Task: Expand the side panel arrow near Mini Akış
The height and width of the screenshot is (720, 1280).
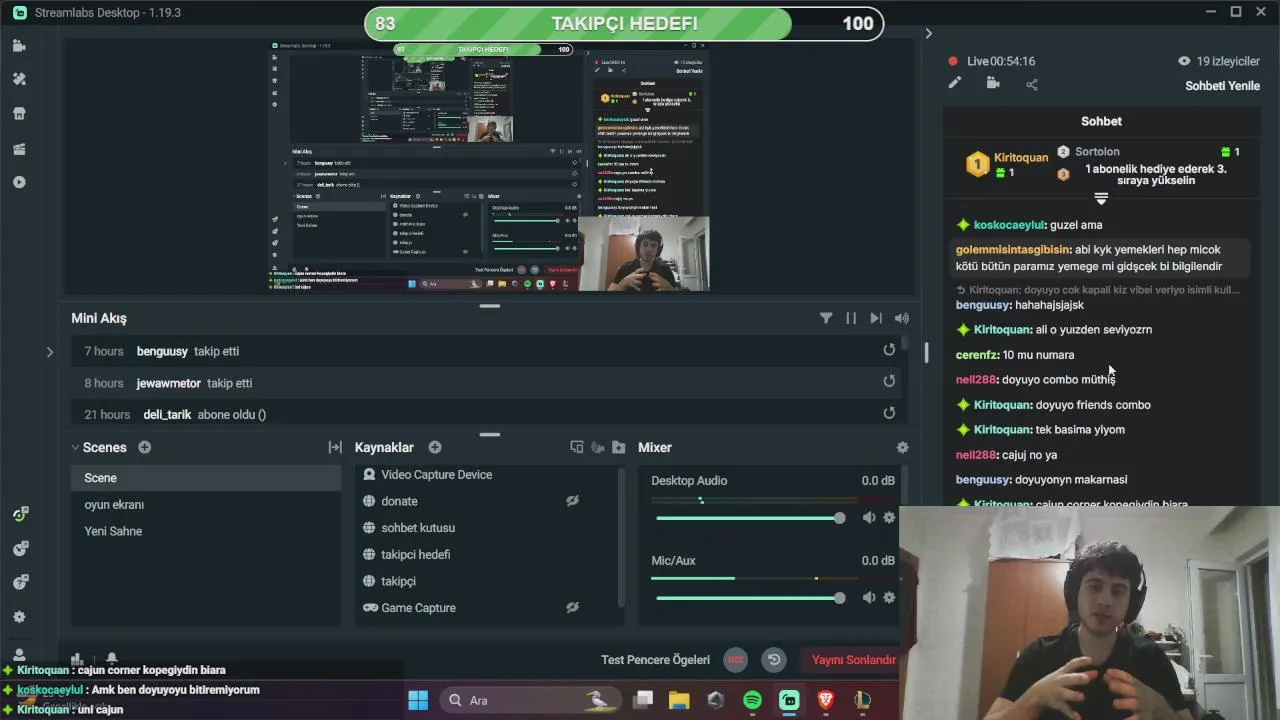Action: [x=49, y=351]
